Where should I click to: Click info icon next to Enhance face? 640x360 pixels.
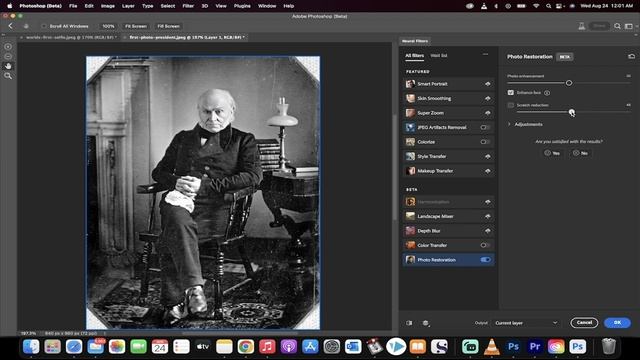(x=547, y=93)
